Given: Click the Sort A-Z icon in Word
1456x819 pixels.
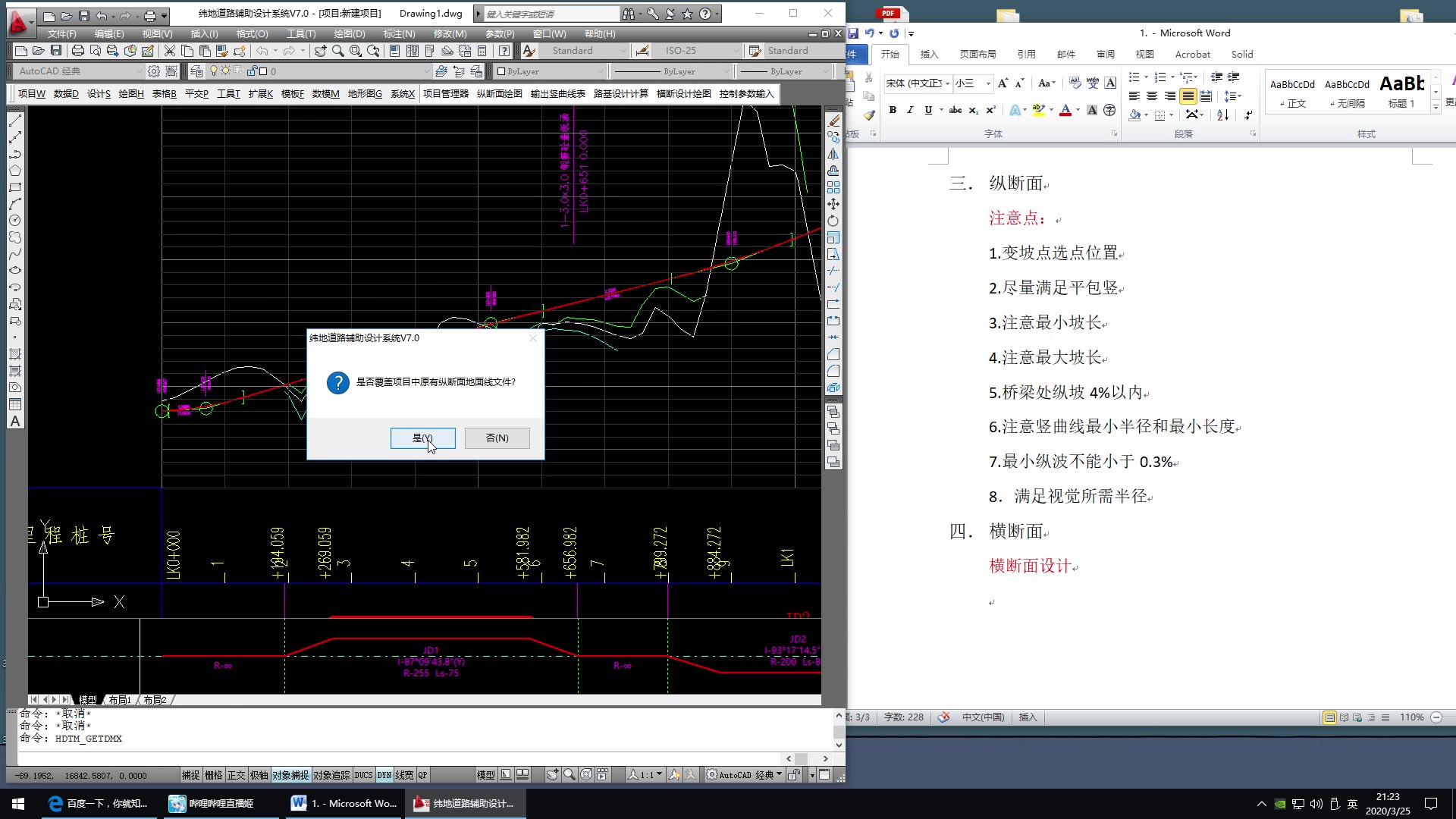Looking at the screenshot, I should [x=1223, y=115].
